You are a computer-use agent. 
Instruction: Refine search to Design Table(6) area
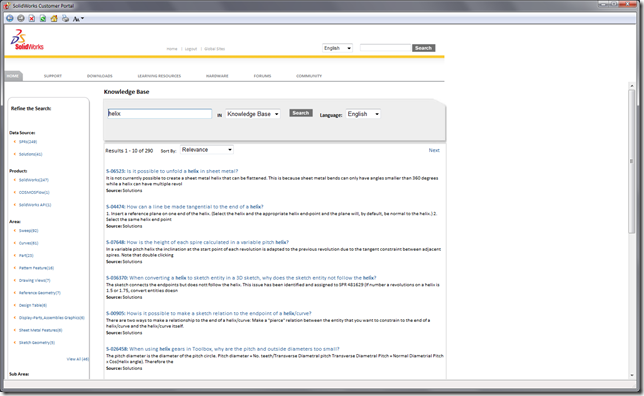pos(33,305)
